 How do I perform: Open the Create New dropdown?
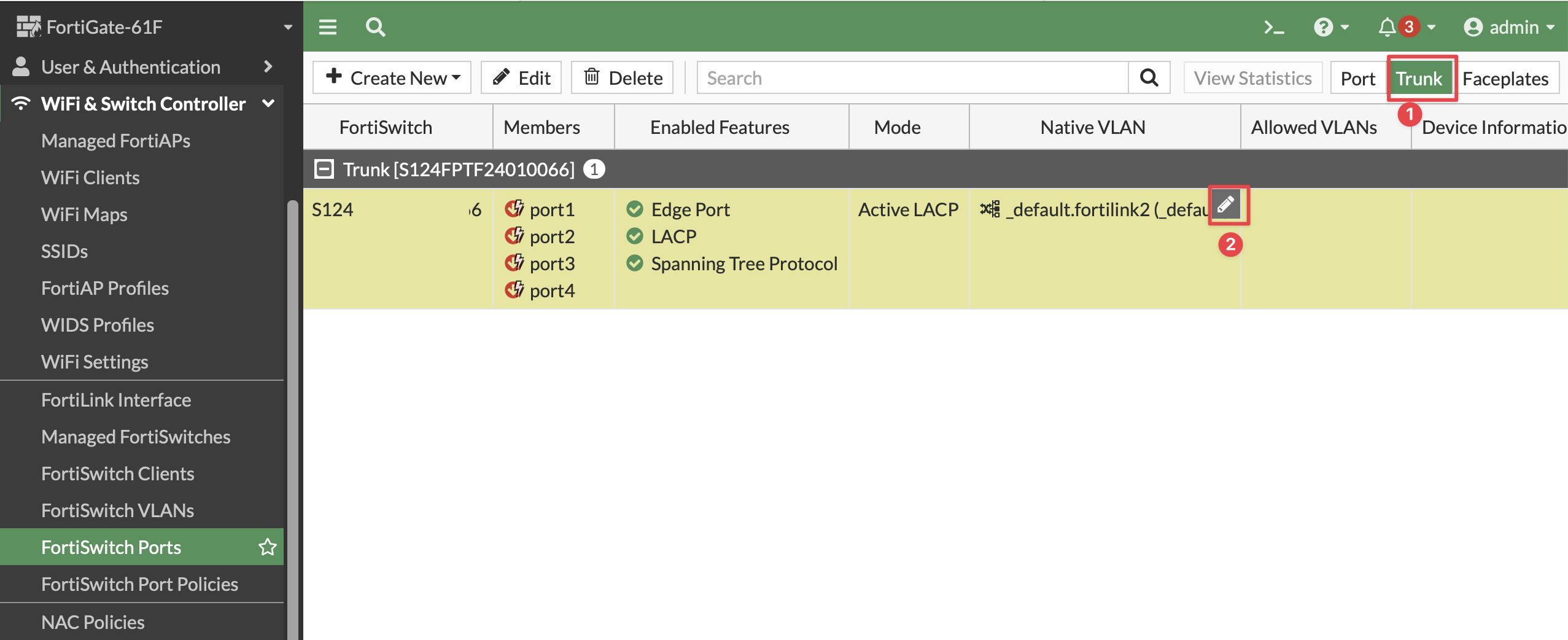[392, 78]
